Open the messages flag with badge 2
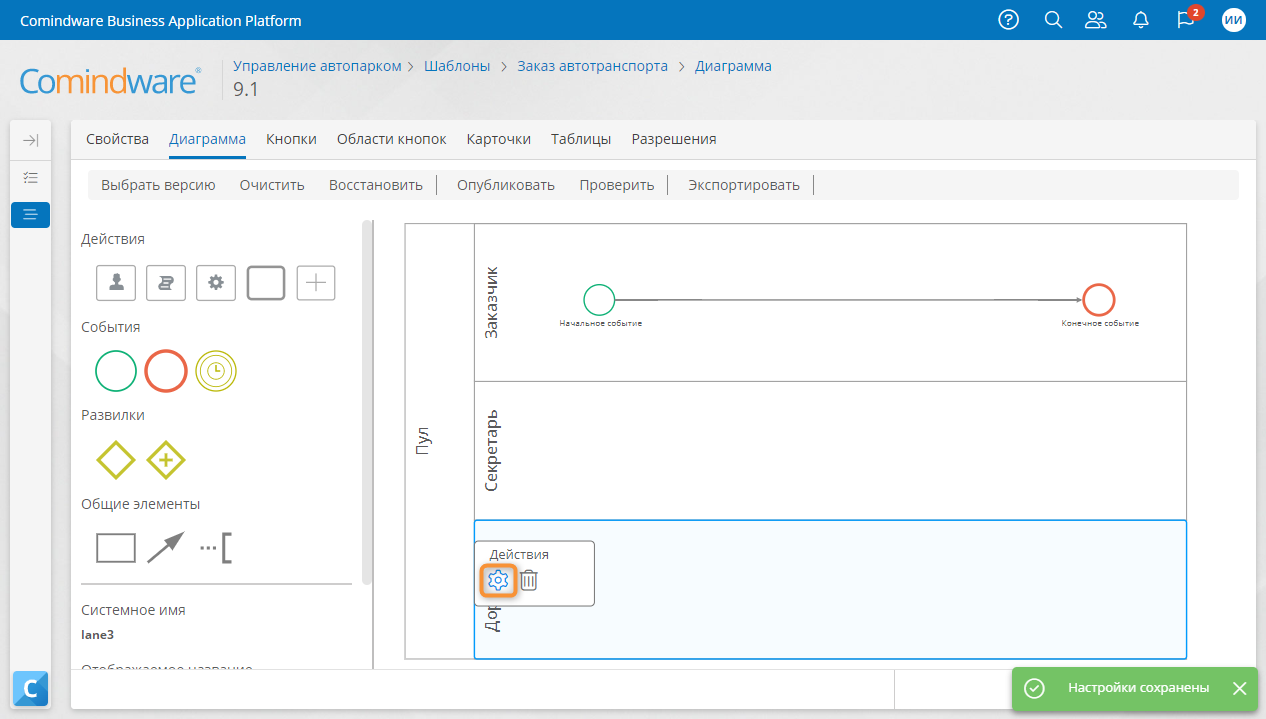This screenshot has width=1266, height=719. (x=1187, y=19)
